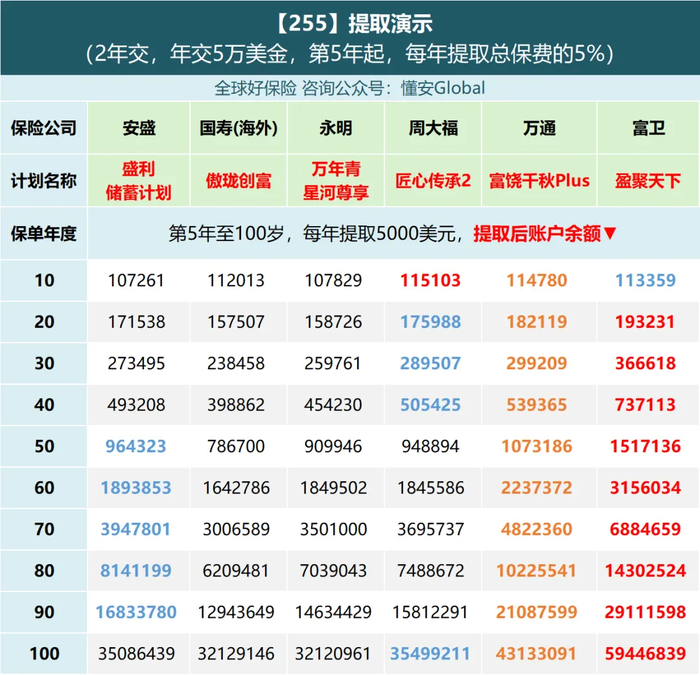Viewport: 700px width, 675px height.
Task: Click value 786700 in year 50 row
Action: (236, 446)
